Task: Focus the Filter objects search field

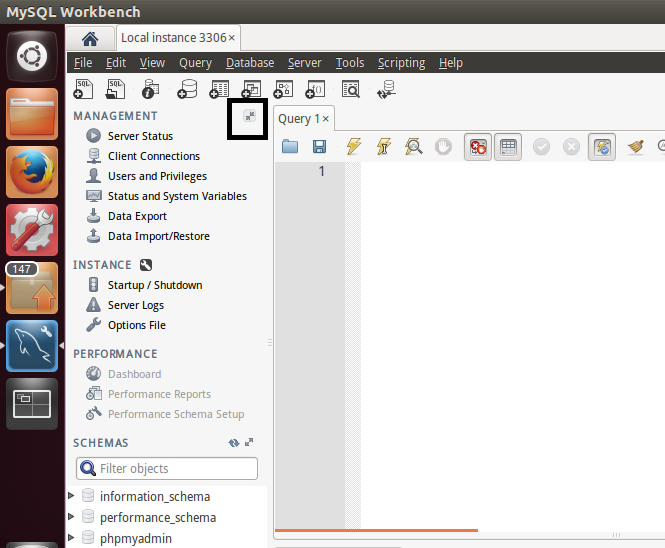Action: (x=167, y=468)
